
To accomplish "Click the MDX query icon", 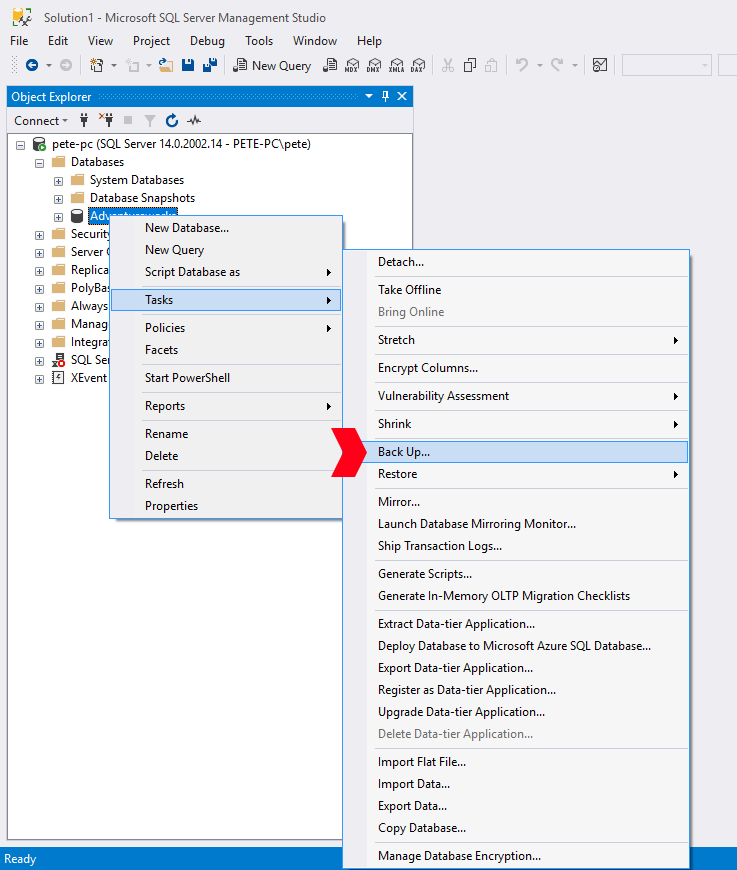I will pyautogui.click(x=352, y=65).
